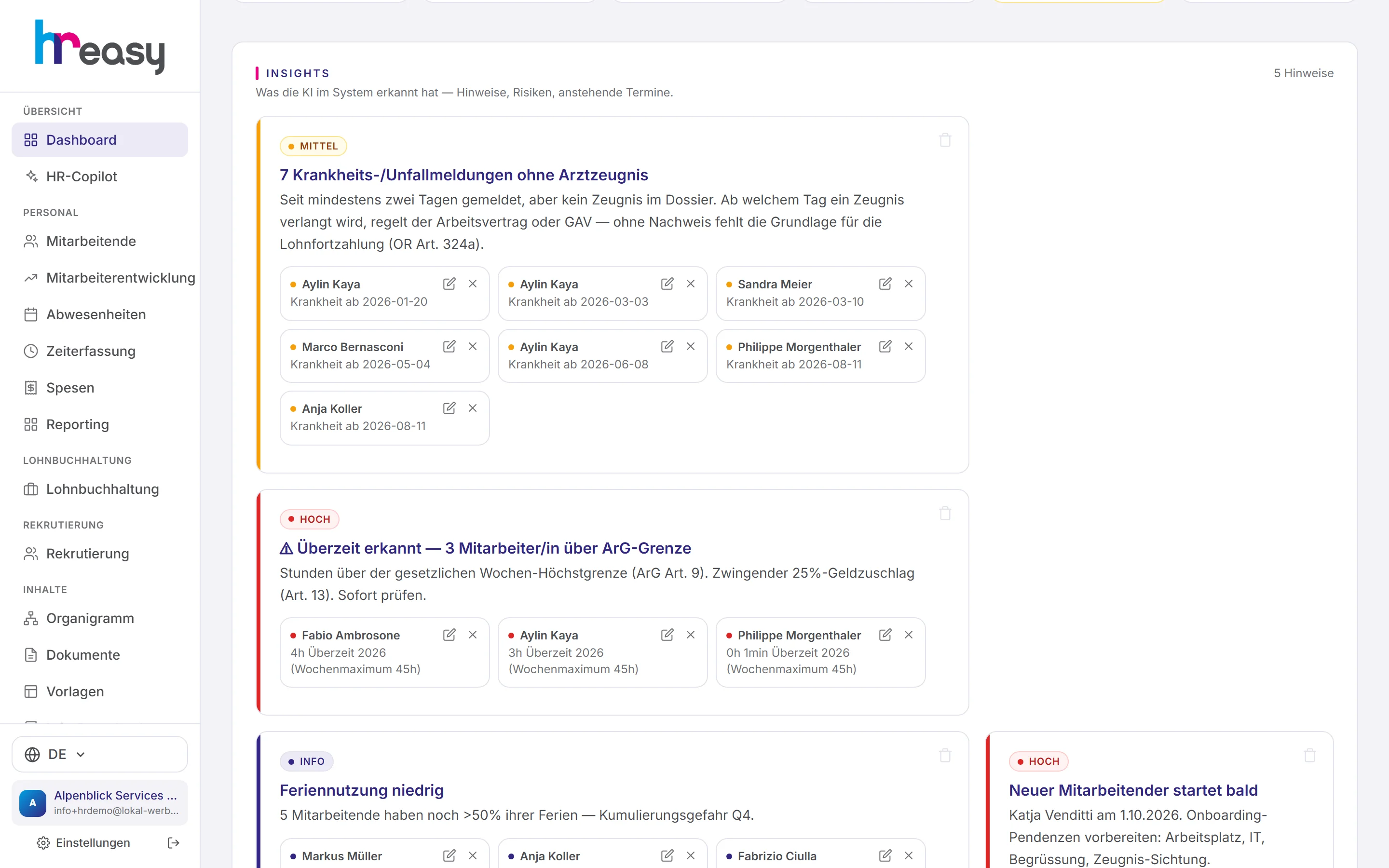
Task: Open the DE language dropdown
Action: (100, 754)
